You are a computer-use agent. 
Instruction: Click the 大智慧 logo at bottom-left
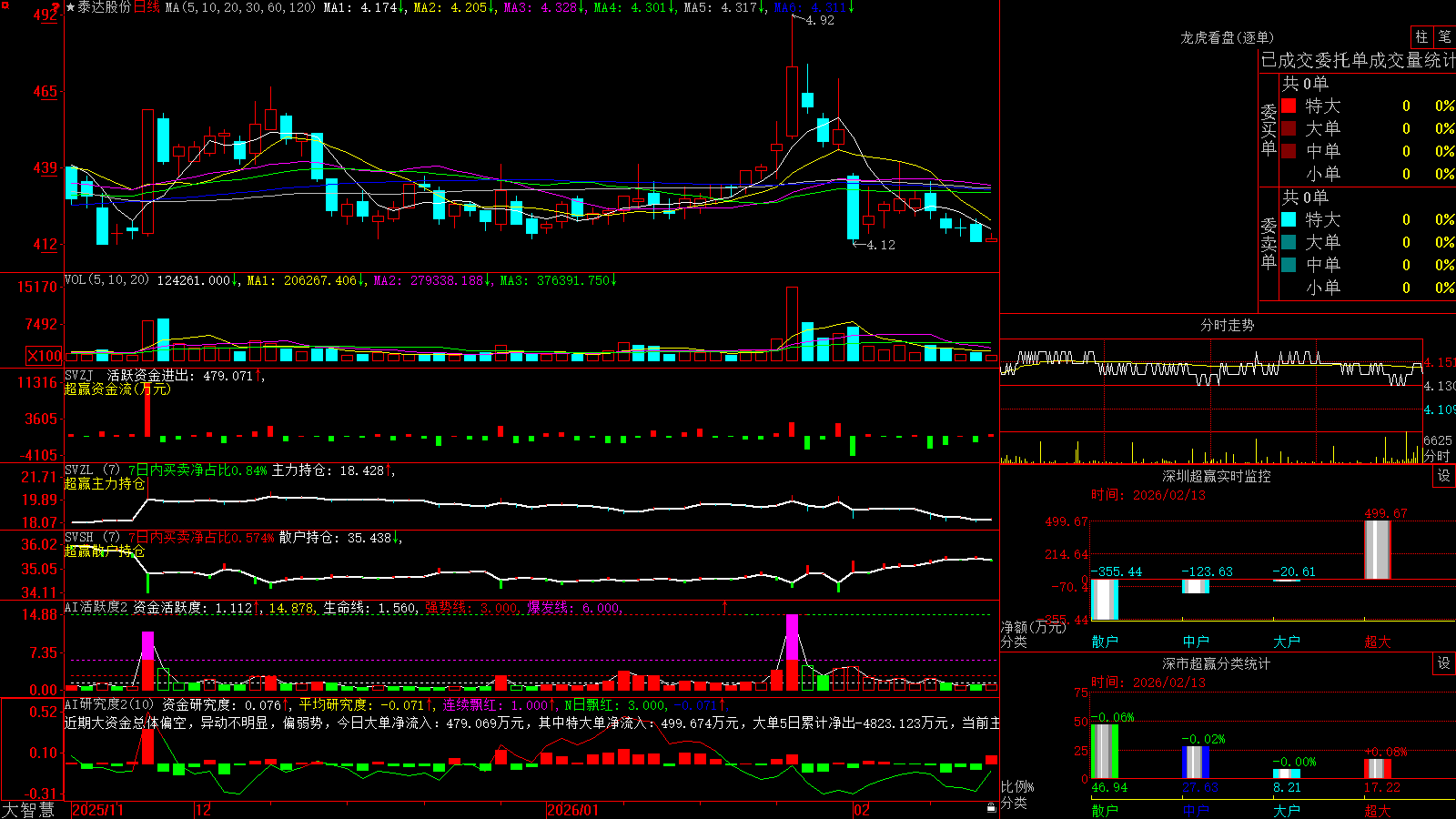[28, 809]
